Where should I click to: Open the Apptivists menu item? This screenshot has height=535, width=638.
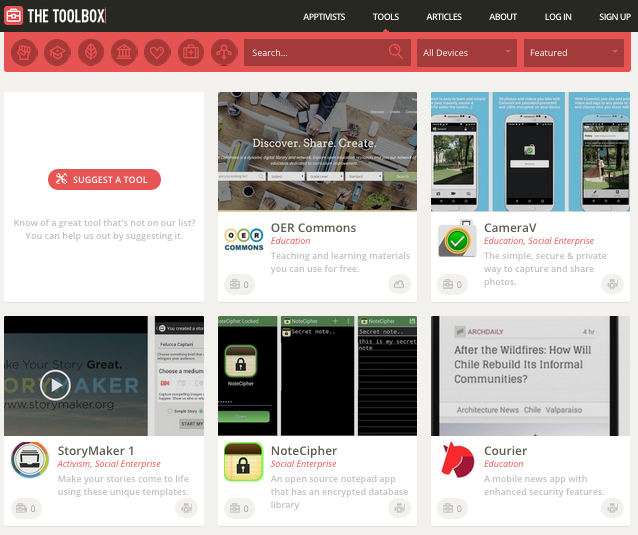point(324,17)
